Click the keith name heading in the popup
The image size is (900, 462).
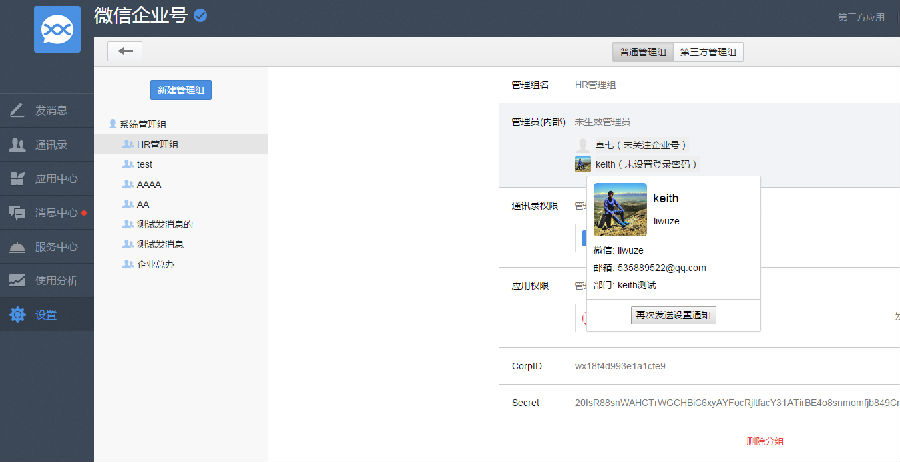coord(666,198)
